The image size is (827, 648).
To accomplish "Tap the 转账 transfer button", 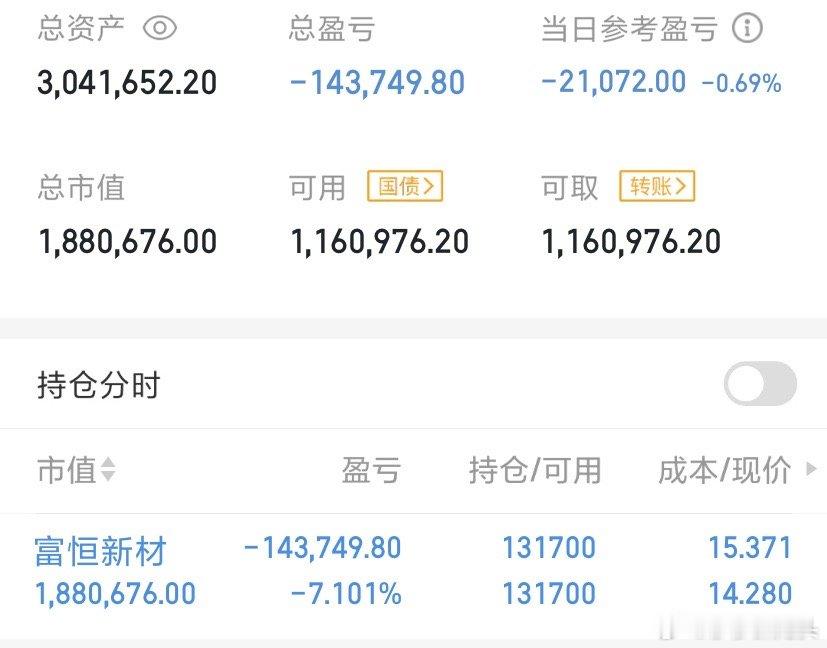I will [x=657, y=186].
